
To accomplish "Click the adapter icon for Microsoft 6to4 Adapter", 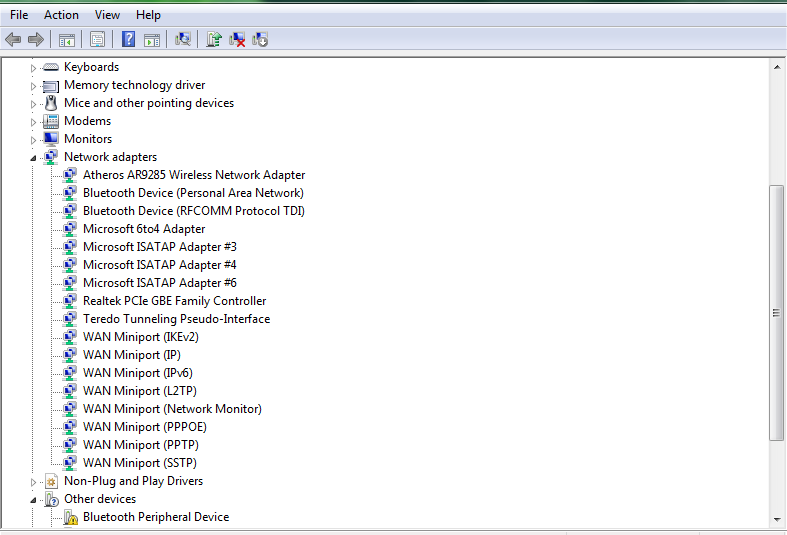I will tap(70, 229).
